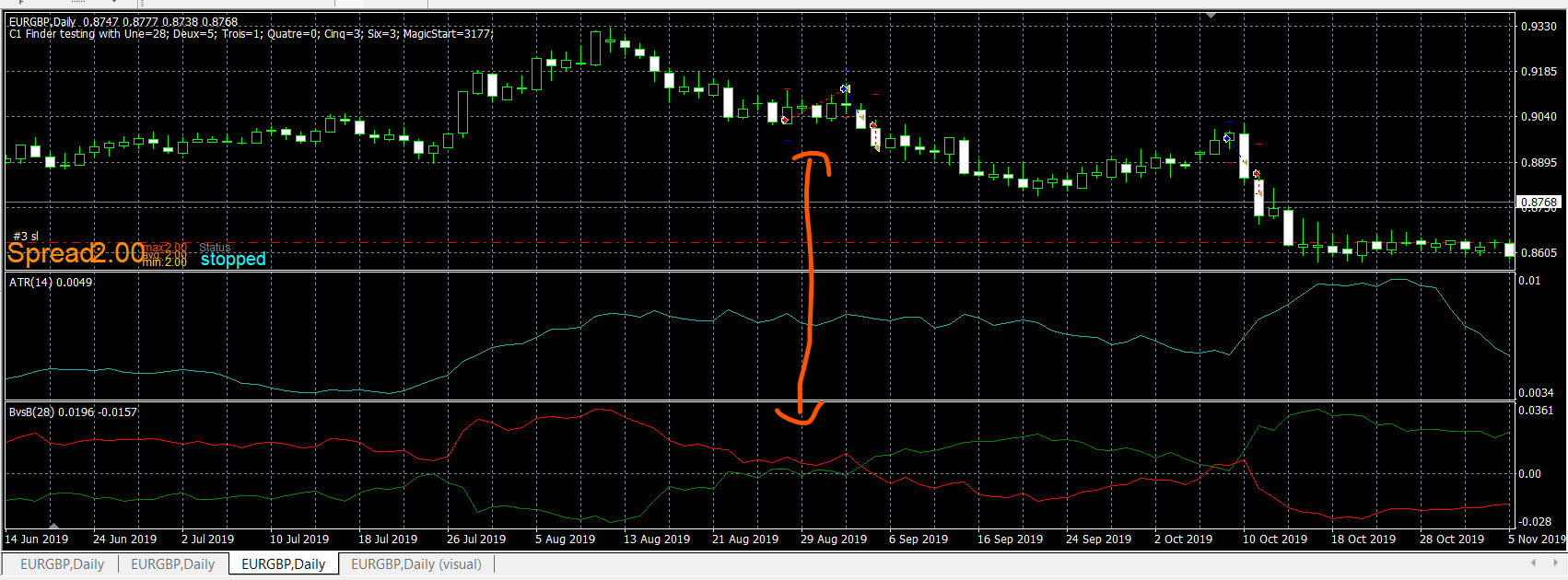Image resolution: width=1568 pixels, height=580 pixels.
Task: Click the 2 Jul 2019 date label
Action: (208, 539)
